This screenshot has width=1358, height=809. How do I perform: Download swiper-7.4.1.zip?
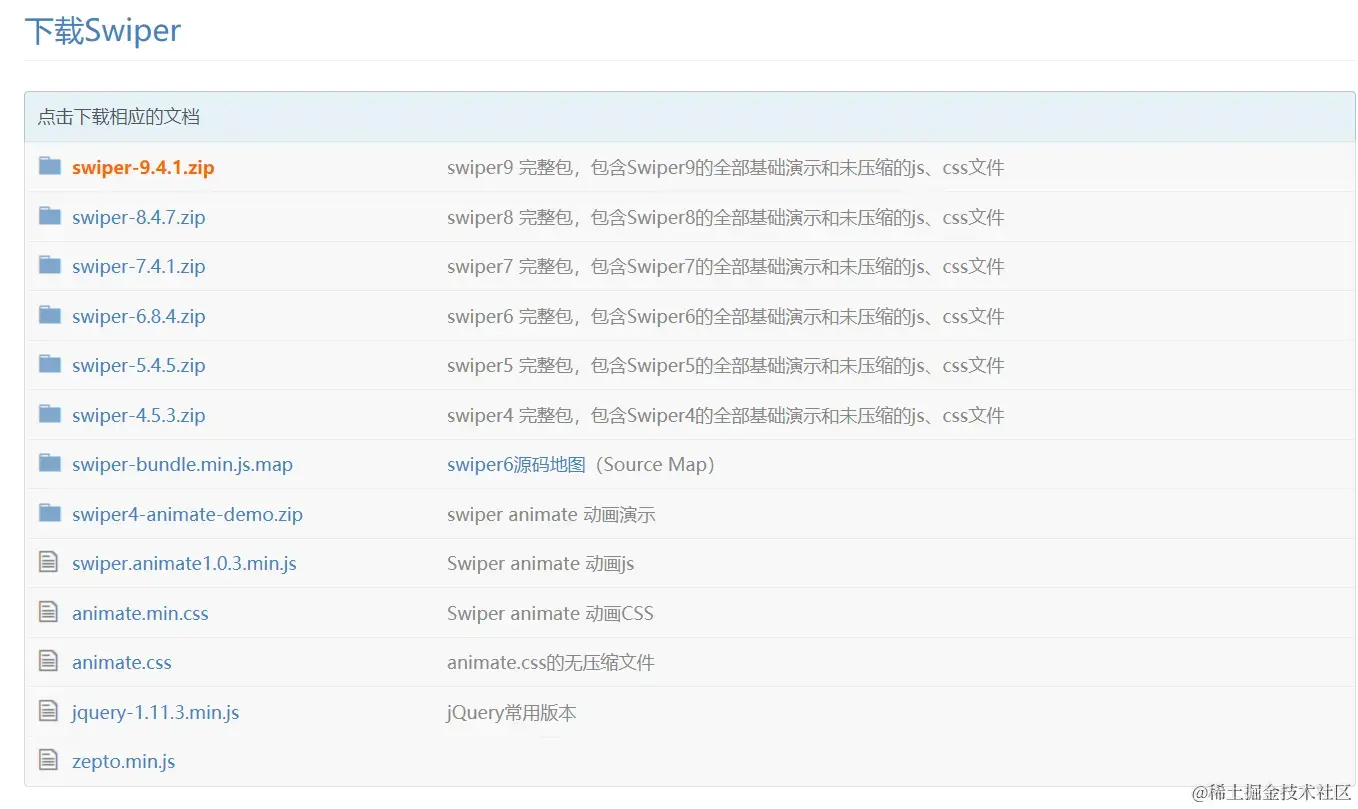[x=139, y=267]
